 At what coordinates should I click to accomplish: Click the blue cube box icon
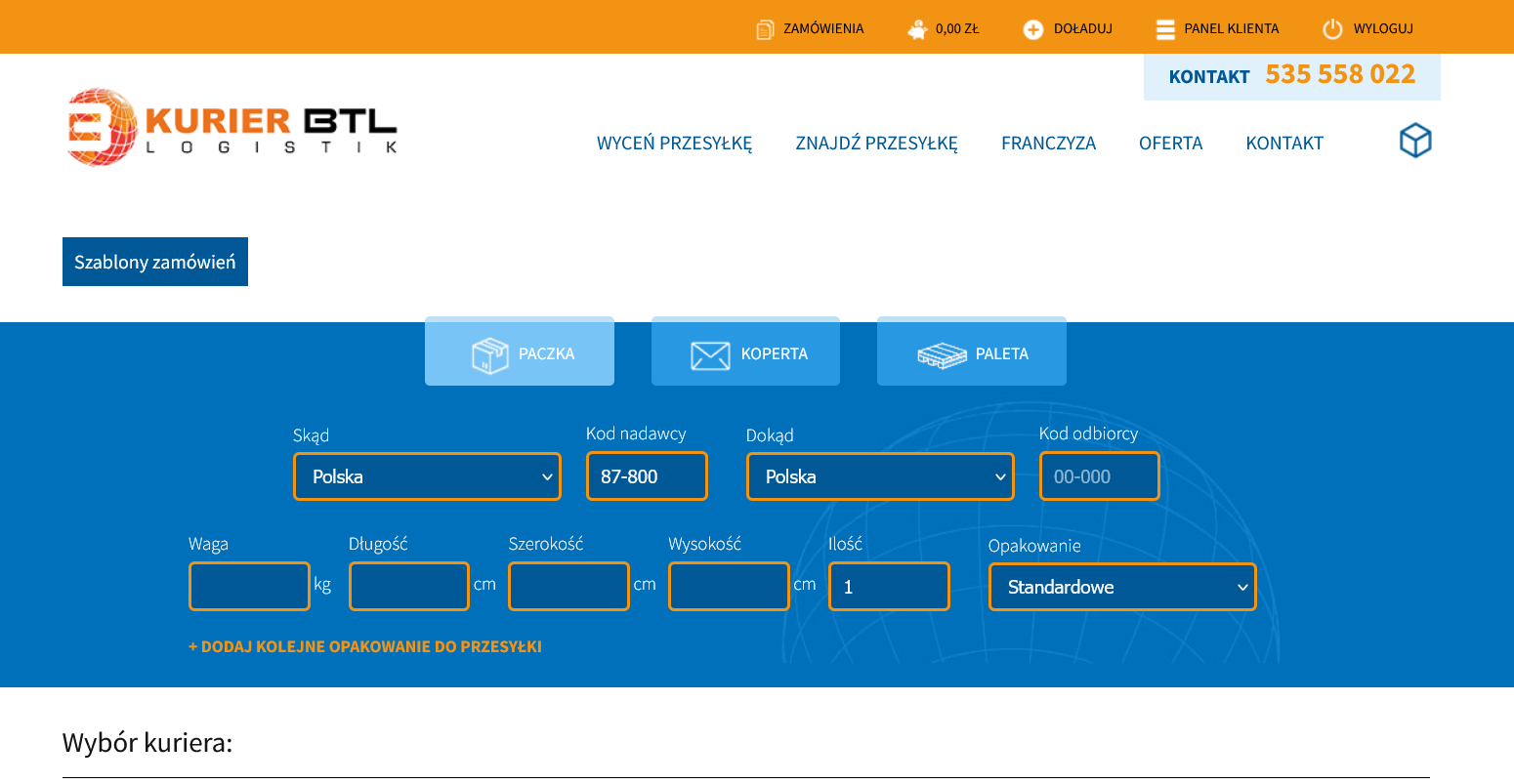coord(1415,142)
